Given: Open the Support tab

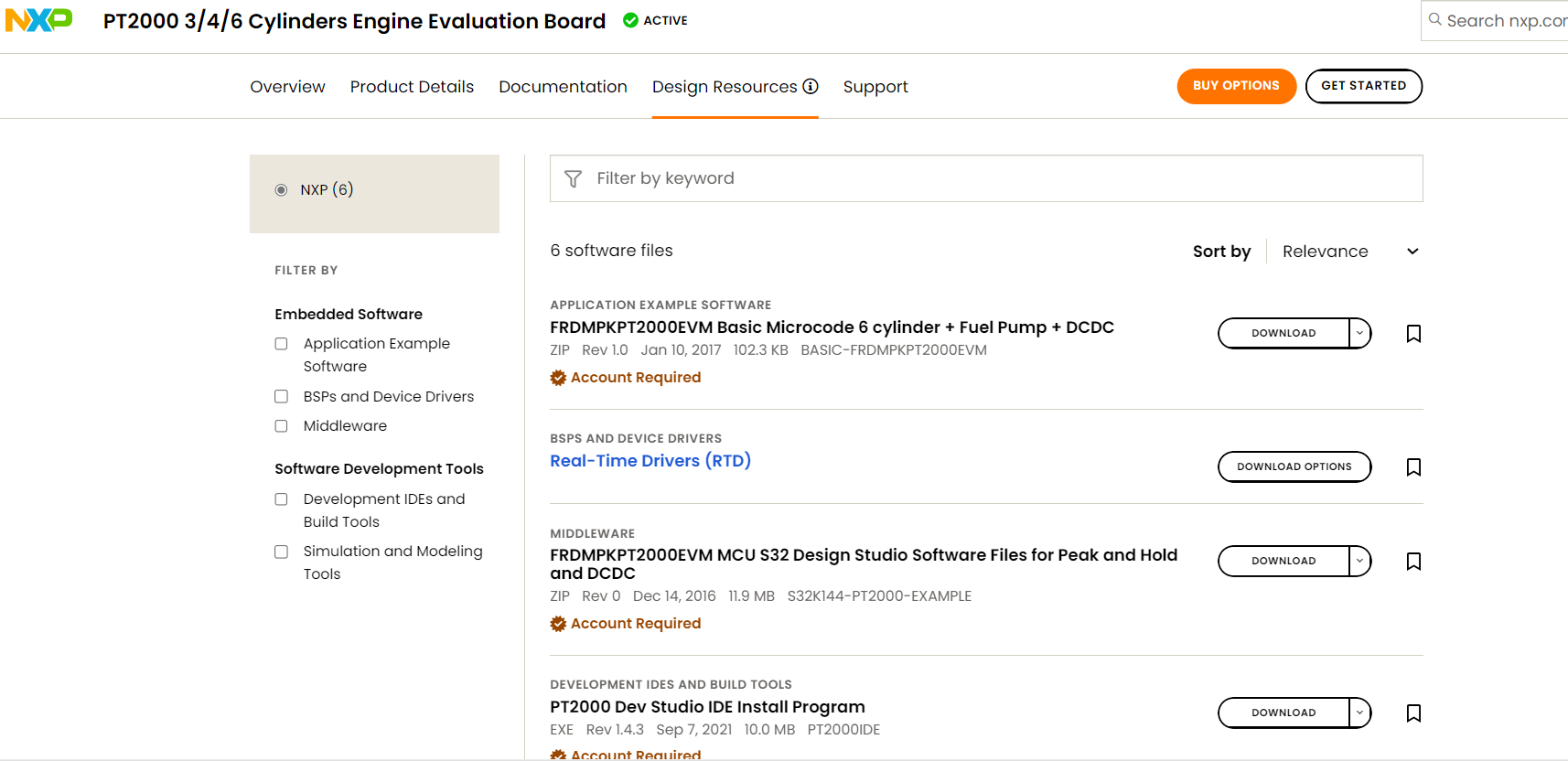Looking at the screenshot, I should point(875,87).
